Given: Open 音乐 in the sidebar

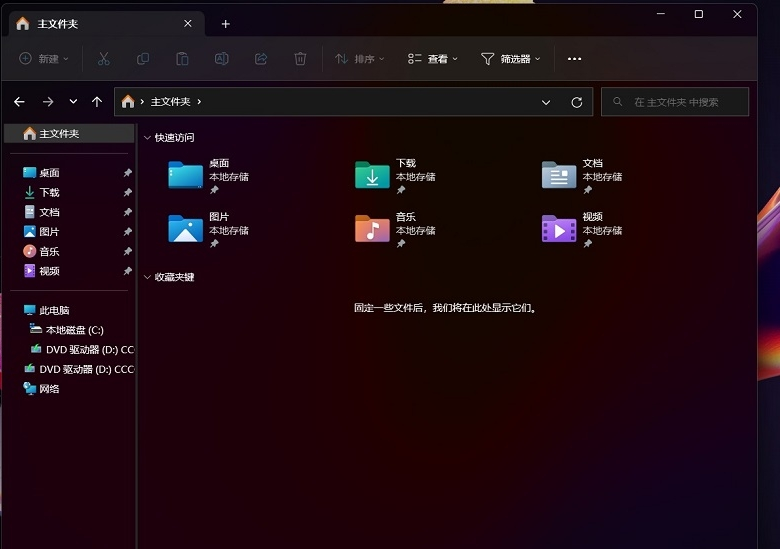Looking at the screenshot, I should tap(49, 252).
